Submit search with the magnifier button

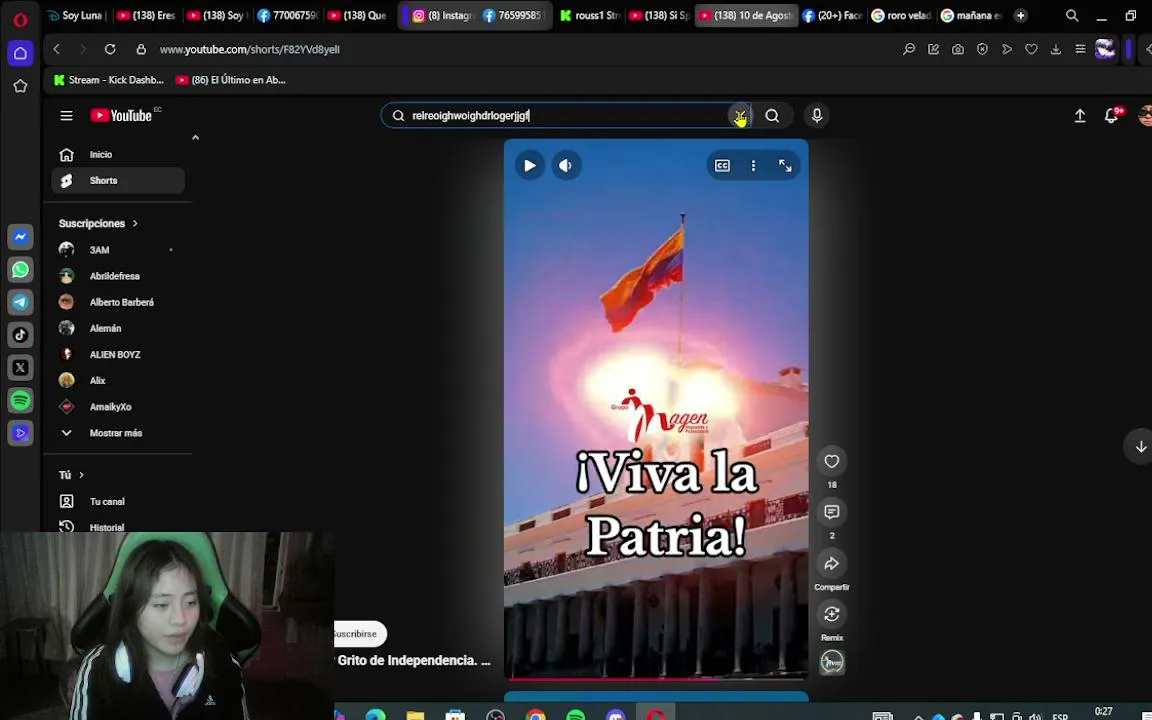click(x=772, y=115)
